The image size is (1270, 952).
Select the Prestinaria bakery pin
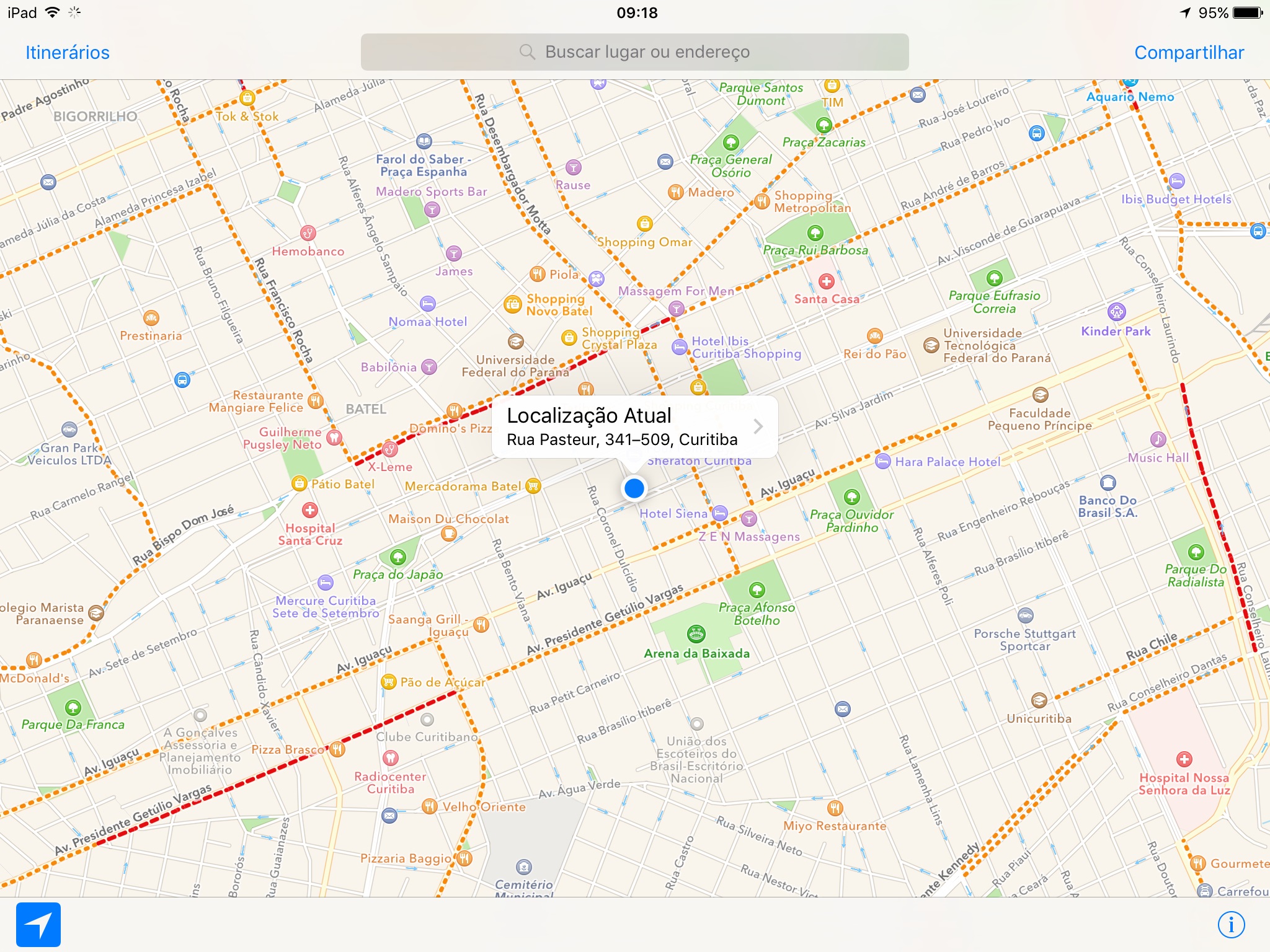(x=151, y=319)
